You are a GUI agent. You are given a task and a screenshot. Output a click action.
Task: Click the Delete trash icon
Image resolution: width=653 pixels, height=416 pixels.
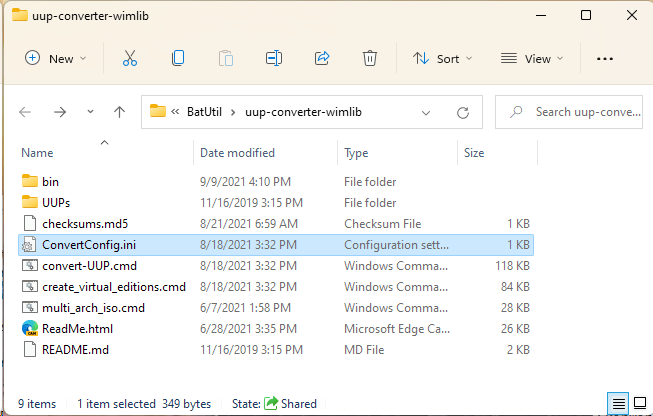370,59
